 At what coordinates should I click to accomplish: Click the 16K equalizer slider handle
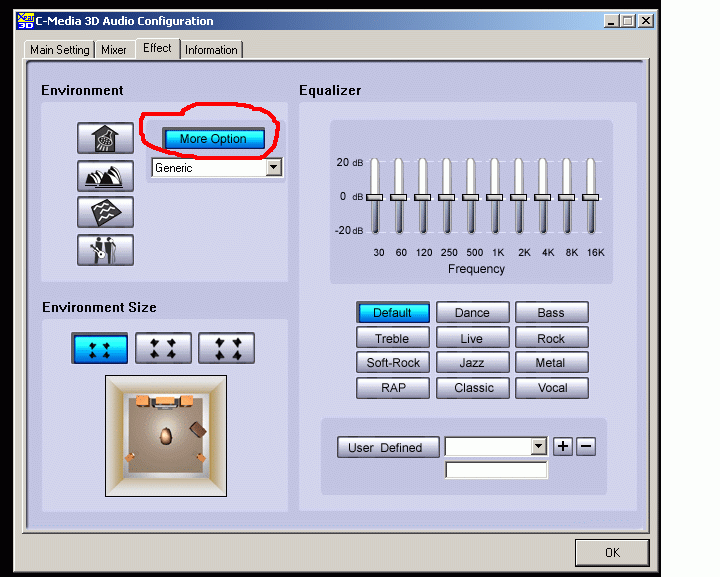point(591,197)
